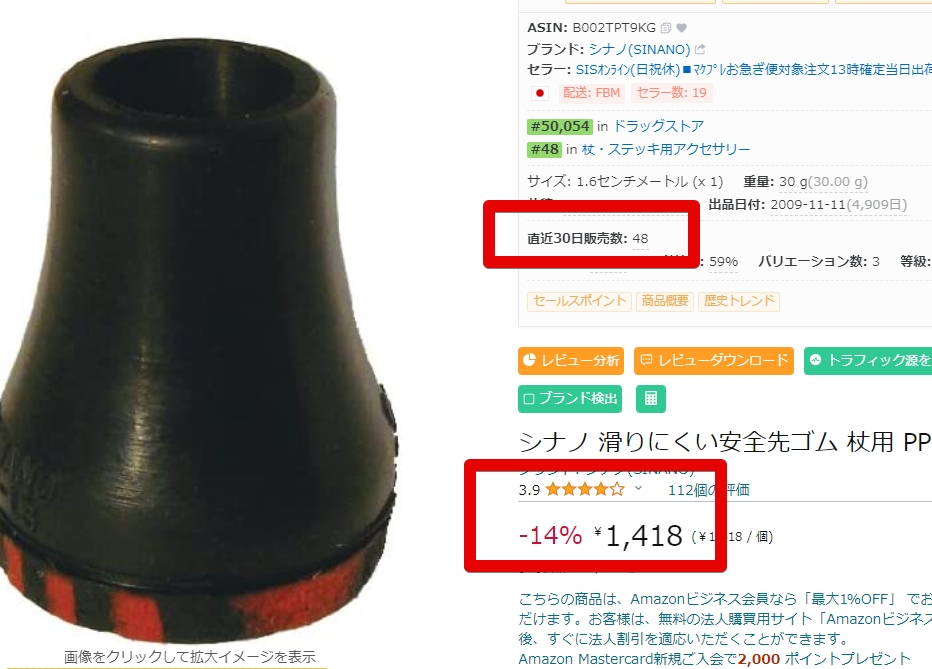Copy the ASIN with the copy icon
932x669 pixels.
pyautogui.click(x=666, y=28)
